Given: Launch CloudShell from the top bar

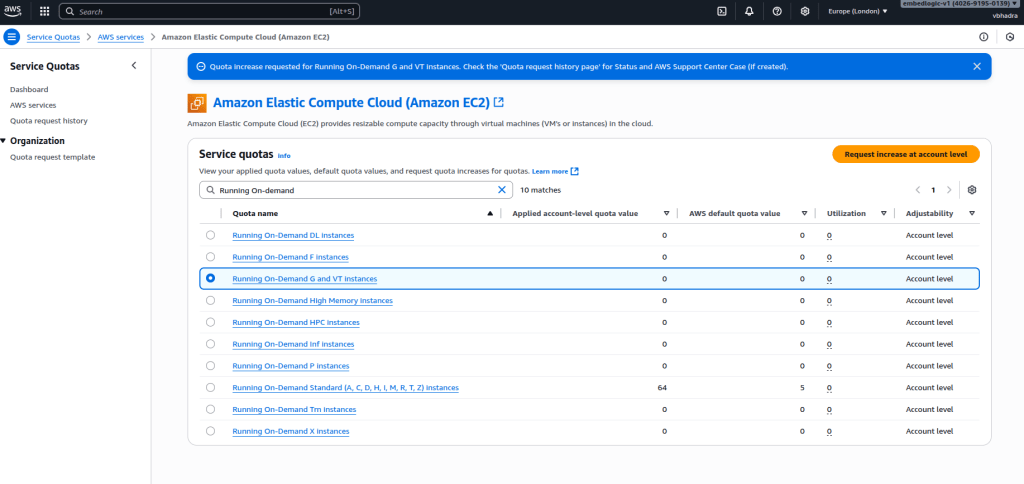Looking at the screenshot, I should (721, 11).
